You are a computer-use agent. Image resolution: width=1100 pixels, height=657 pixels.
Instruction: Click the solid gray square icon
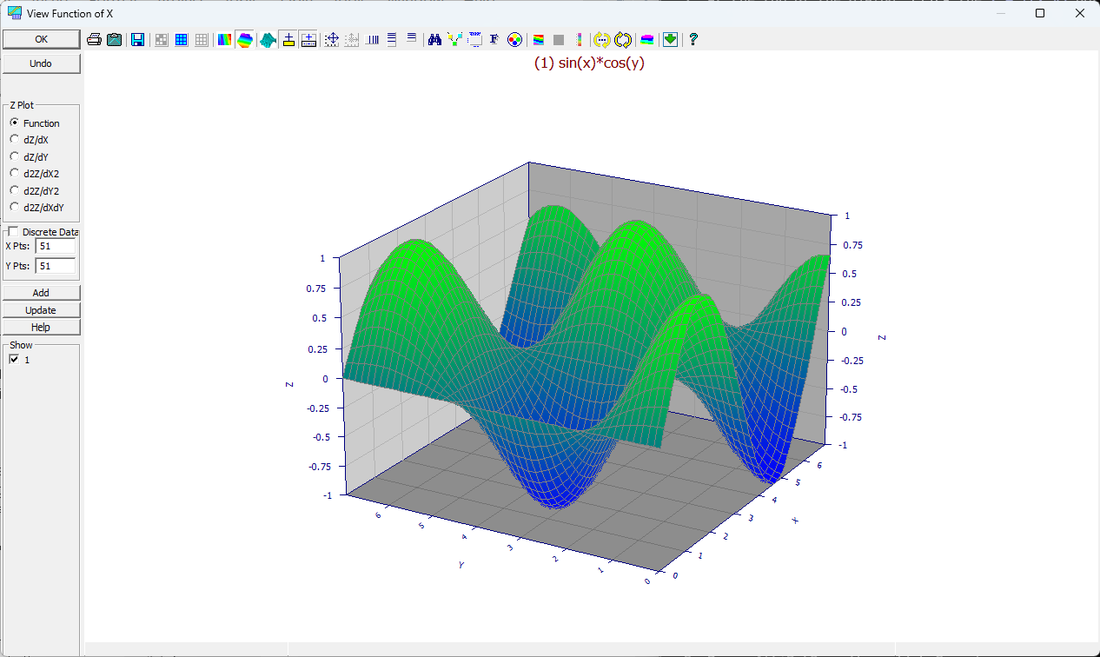point(558,40)
